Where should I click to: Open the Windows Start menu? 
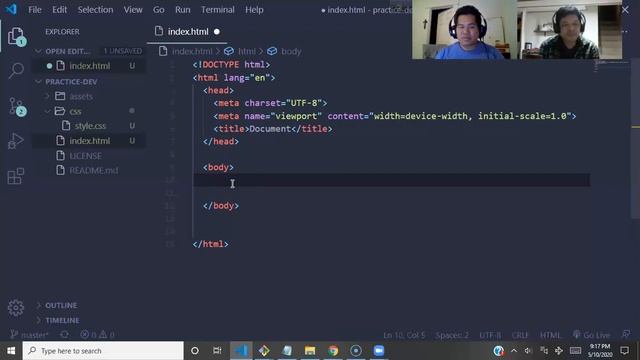11,351
